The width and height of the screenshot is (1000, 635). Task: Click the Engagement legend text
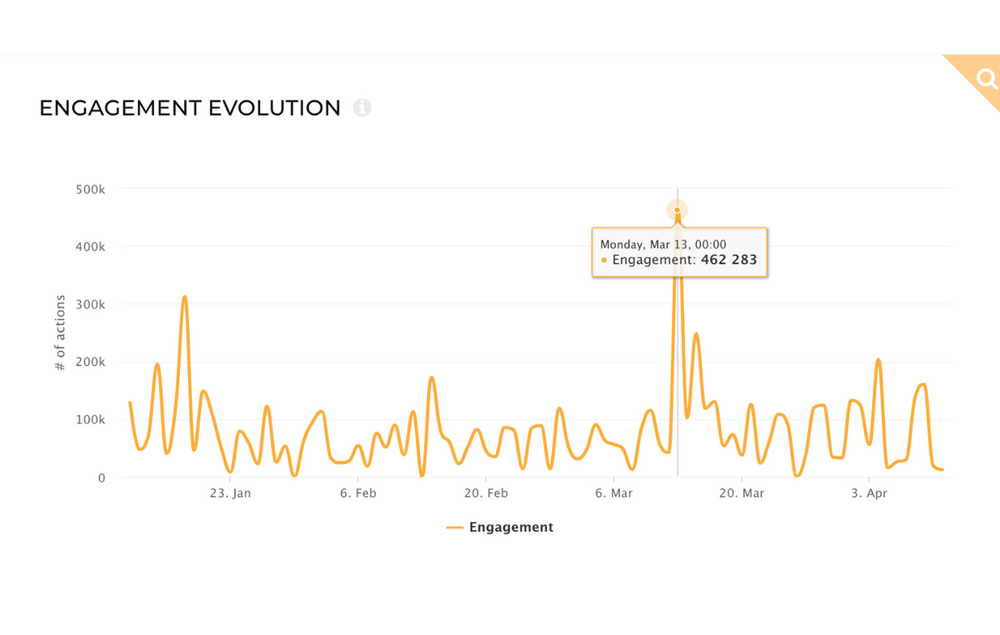click(x=512, y=527)
